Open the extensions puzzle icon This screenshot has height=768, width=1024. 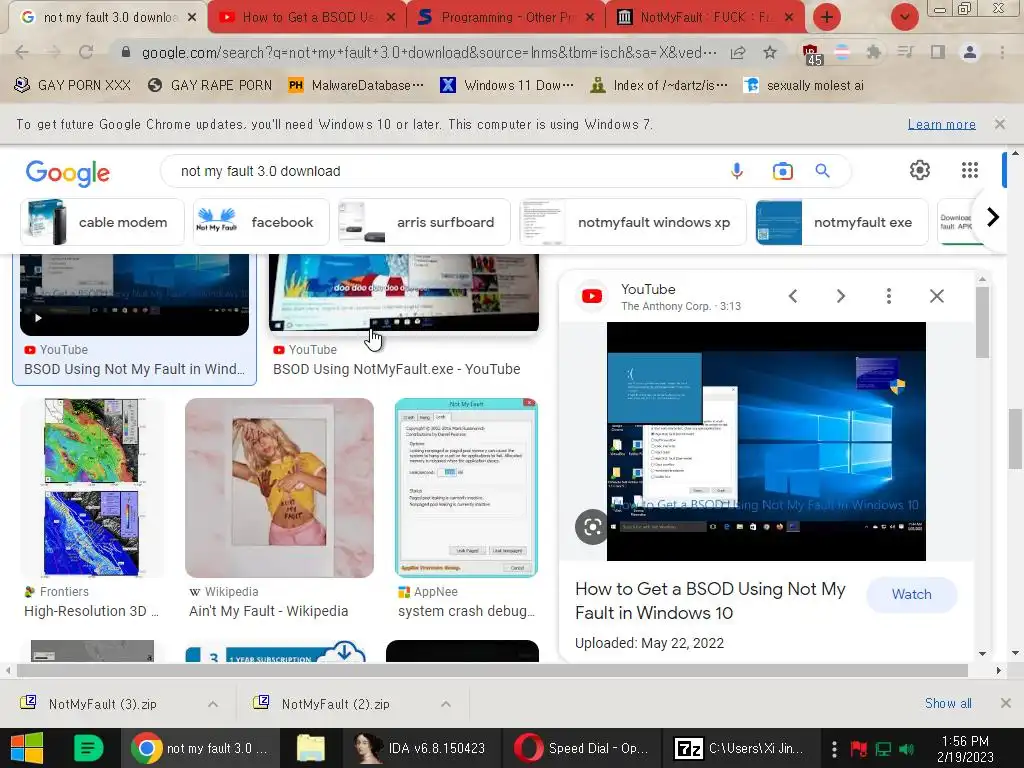[873, 52]
